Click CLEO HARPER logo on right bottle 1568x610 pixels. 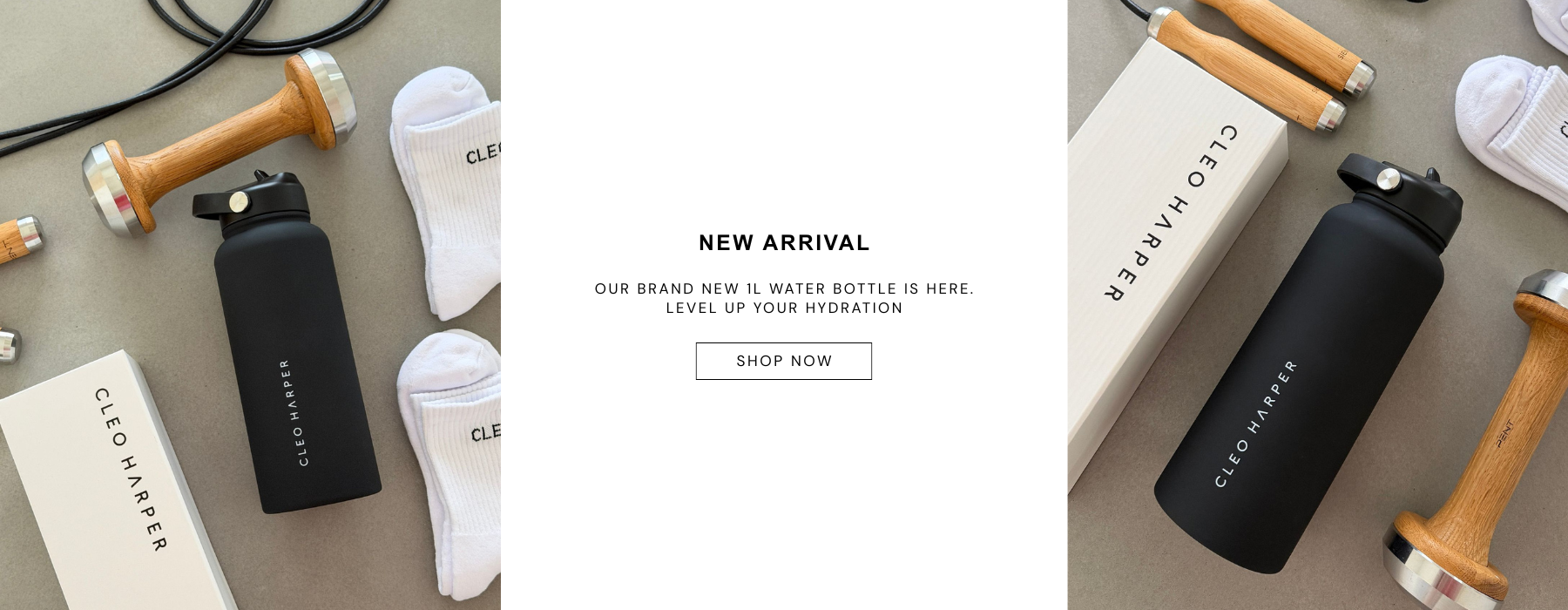[x=1254, y=423]
